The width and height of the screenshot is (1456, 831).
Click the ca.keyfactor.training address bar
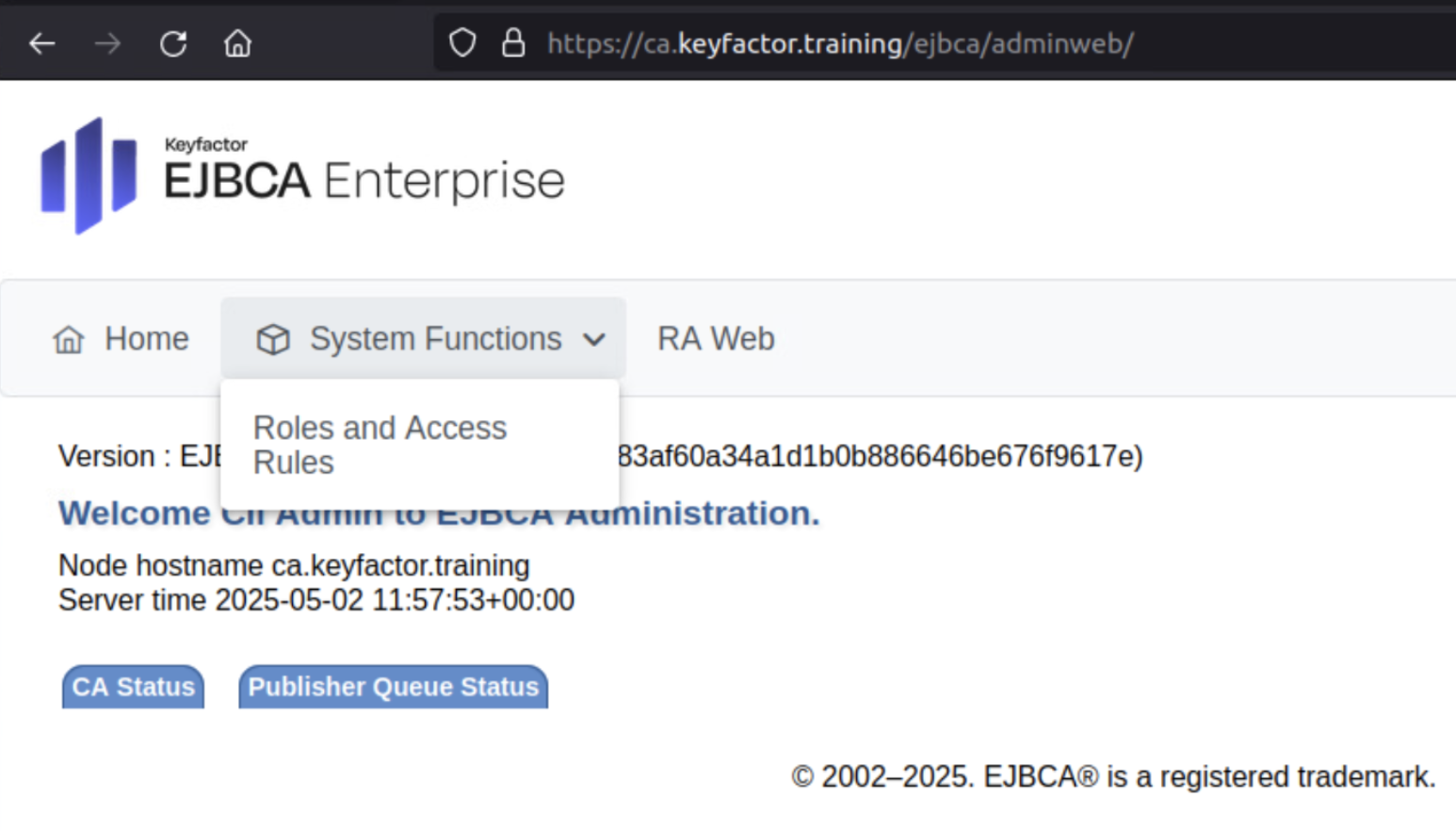pyautogui.click(x=838, y=42)
